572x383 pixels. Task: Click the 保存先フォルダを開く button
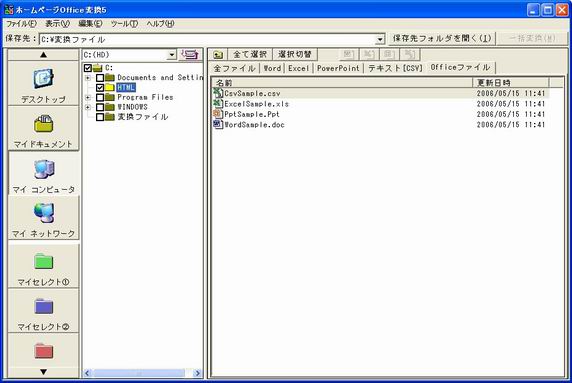(x=442, y=38)
